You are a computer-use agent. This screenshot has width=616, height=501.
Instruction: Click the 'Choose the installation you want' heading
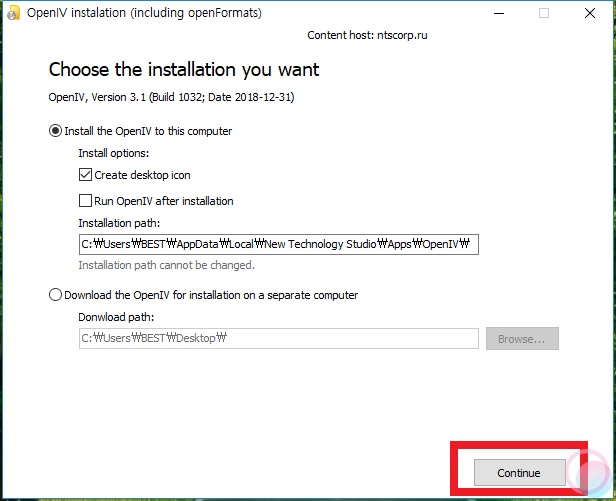184,70
